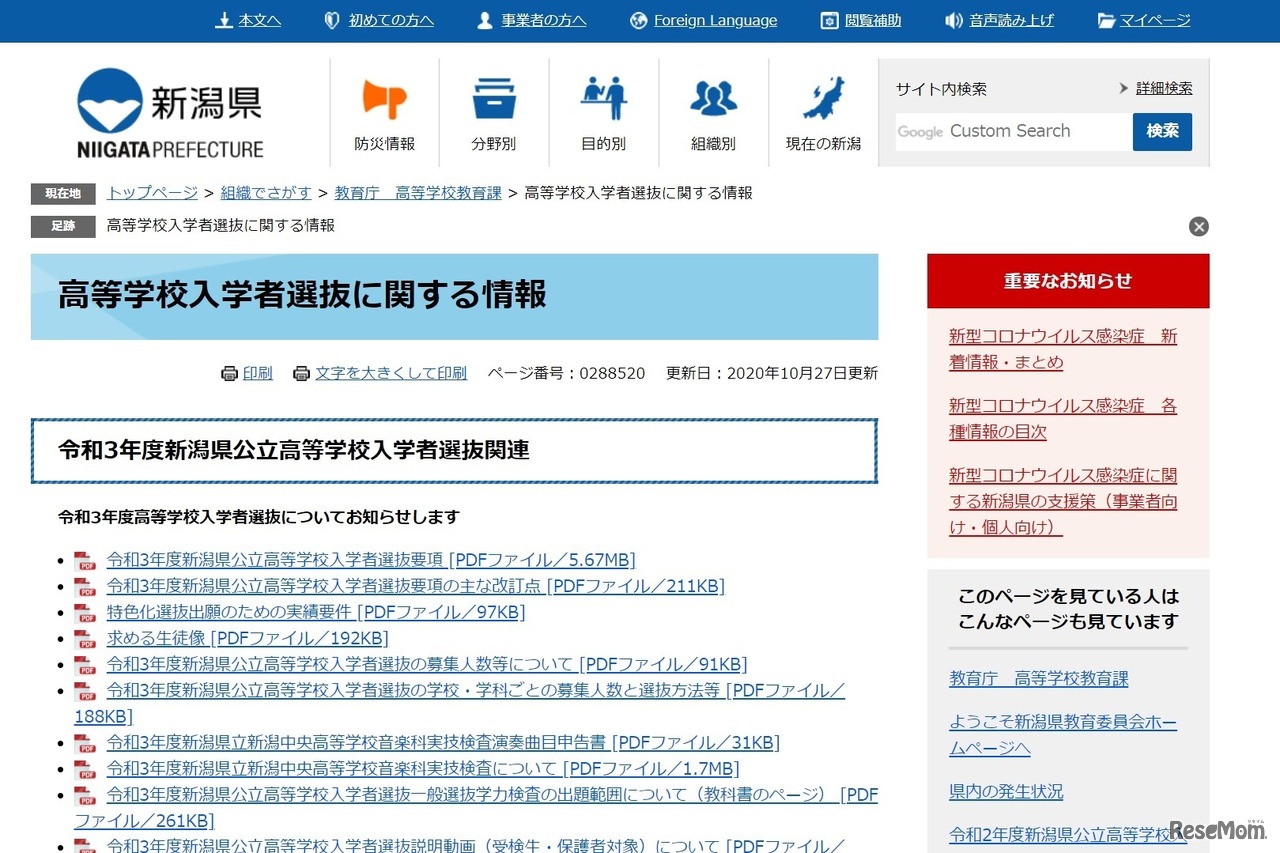
Task: Open 防災情報 (disaster prevention) via megaphone icon
Action: click(383, 97)
